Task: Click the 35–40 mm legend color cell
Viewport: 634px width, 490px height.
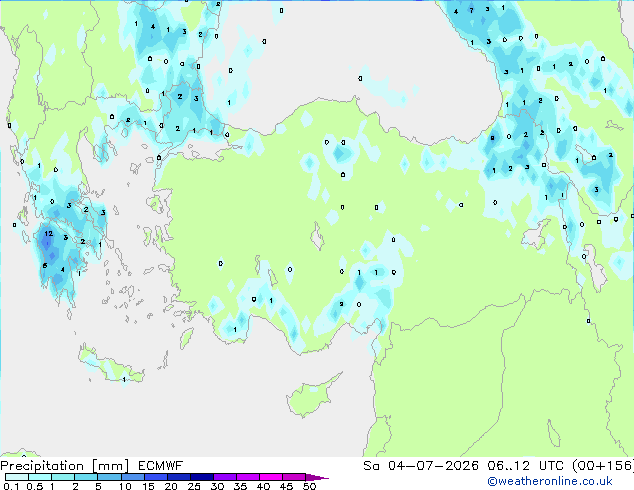Action: click(247, 477)
